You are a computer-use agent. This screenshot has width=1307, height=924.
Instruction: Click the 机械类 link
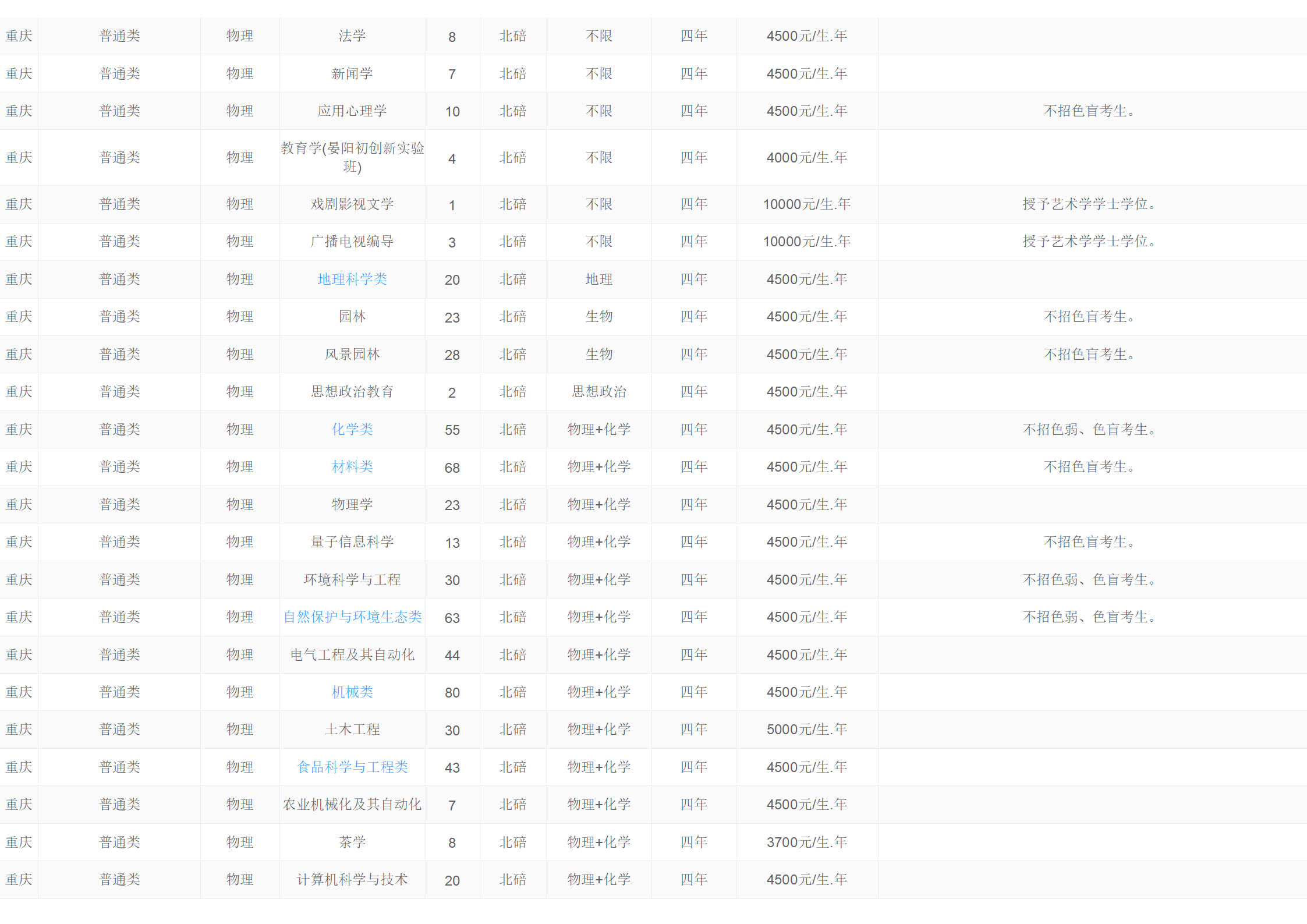pyautogui.click(x=352, y=692)
